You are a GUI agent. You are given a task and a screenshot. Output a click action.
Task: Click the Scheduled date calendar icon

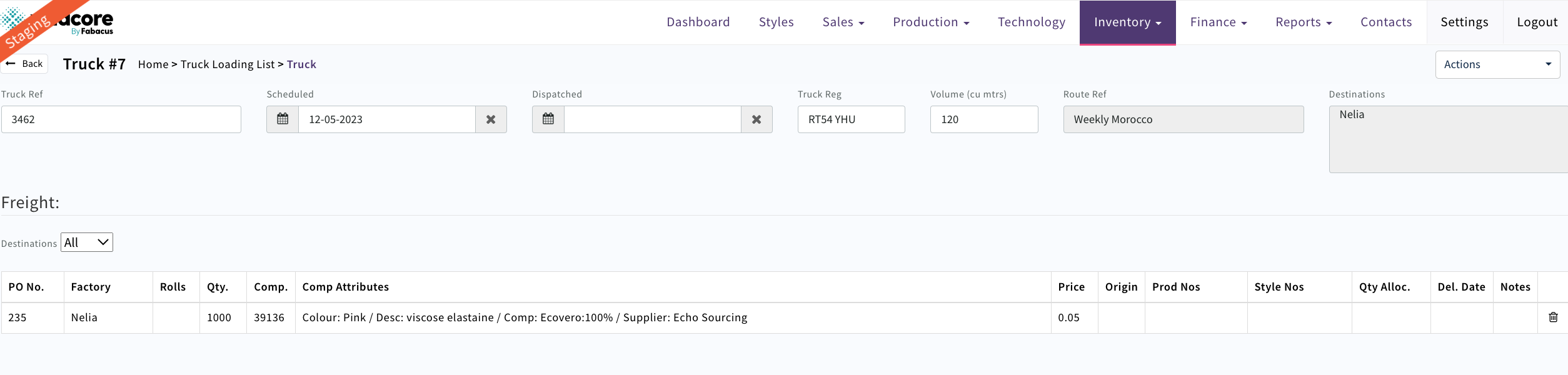click(283, 119)
